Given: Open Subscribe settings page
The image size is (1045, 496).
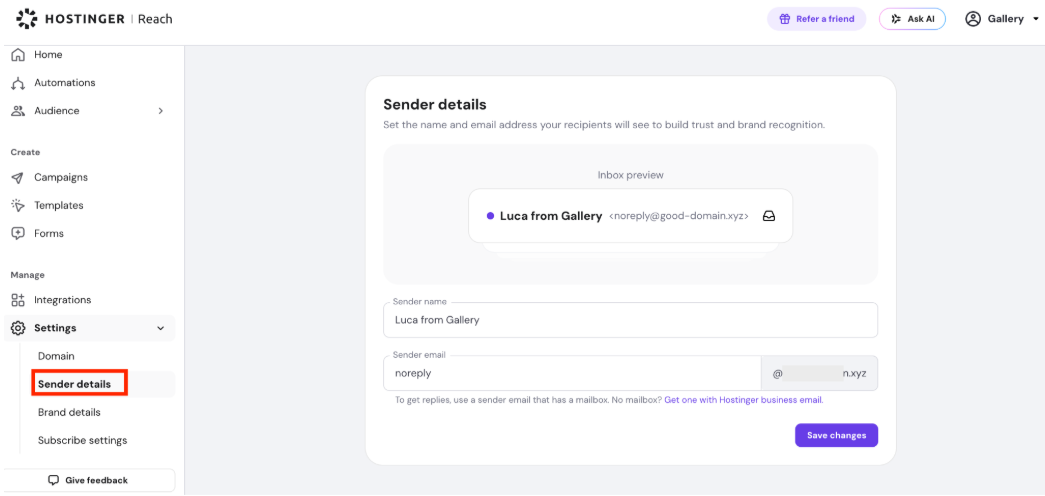Looking at the screenshot, I should point(83,440).
